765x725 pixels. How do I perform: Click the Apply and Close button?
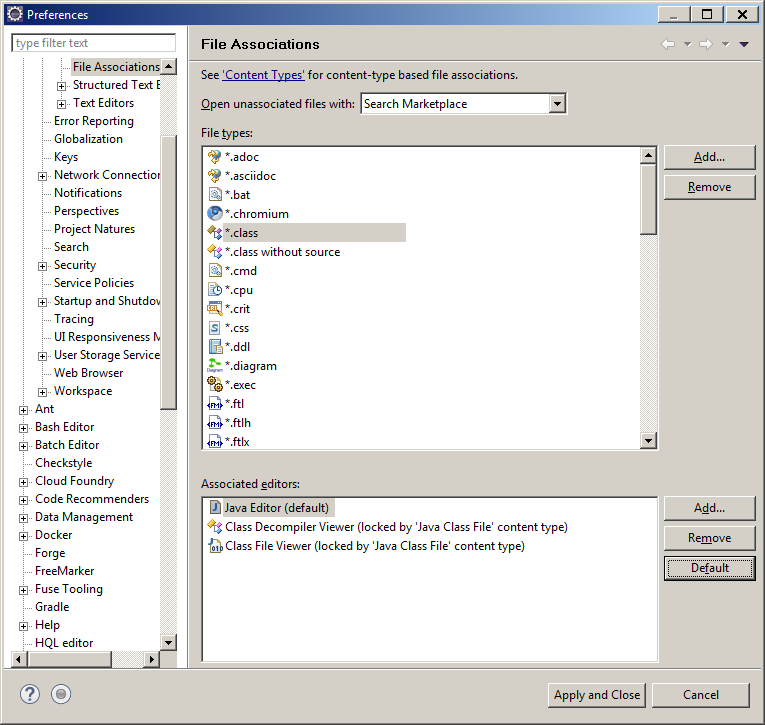point(597,695)
